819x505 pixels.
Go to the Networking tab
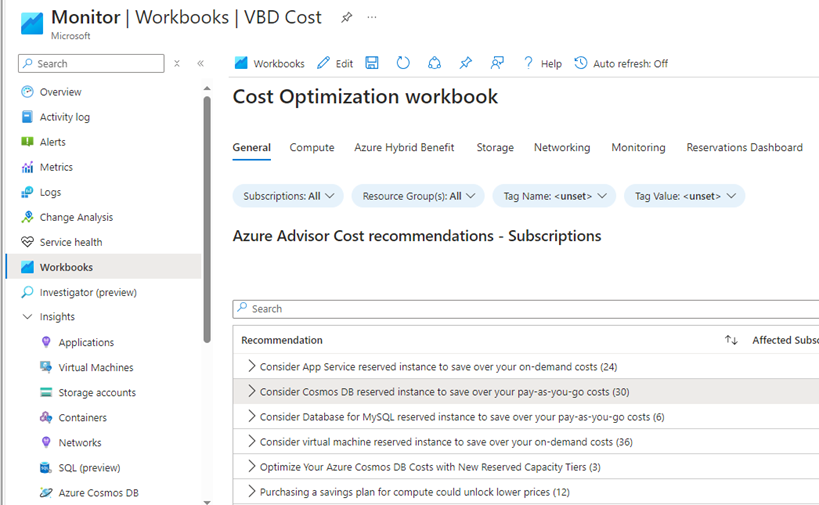click(562, 148)
